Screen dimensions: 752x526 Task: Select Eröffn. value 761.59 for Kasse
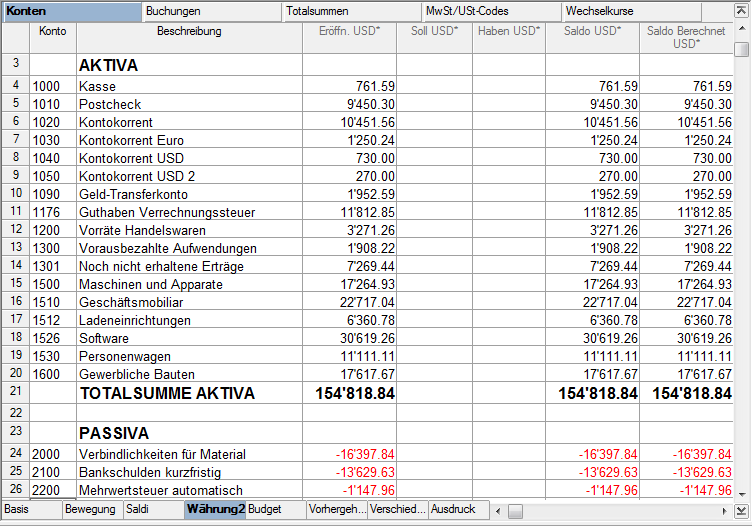point(350,86)
